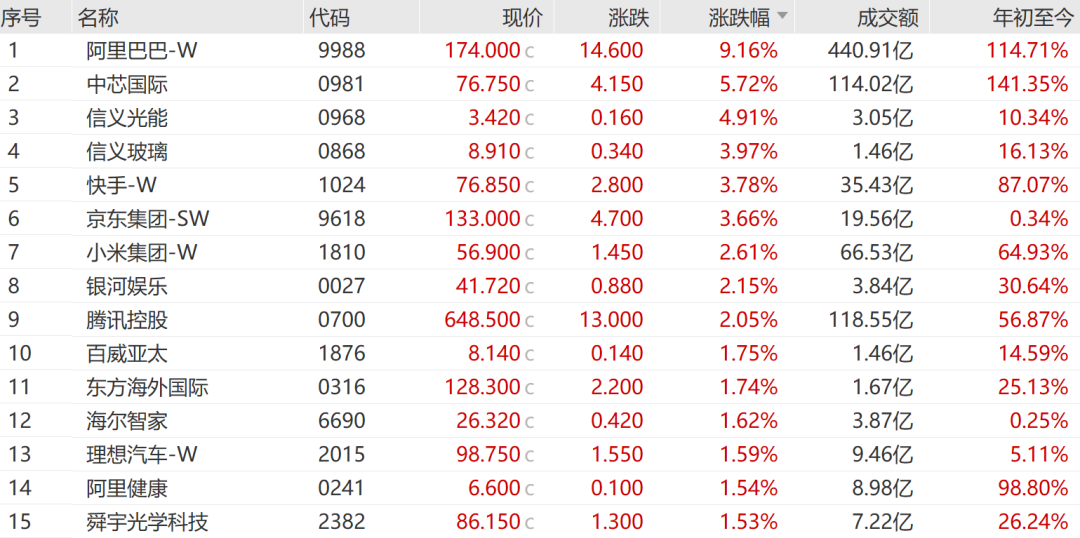Click 银河娱乐 stock code 0027
Image resolution: width=1080 pixels, height=538 pixels.
click(342, 286)
